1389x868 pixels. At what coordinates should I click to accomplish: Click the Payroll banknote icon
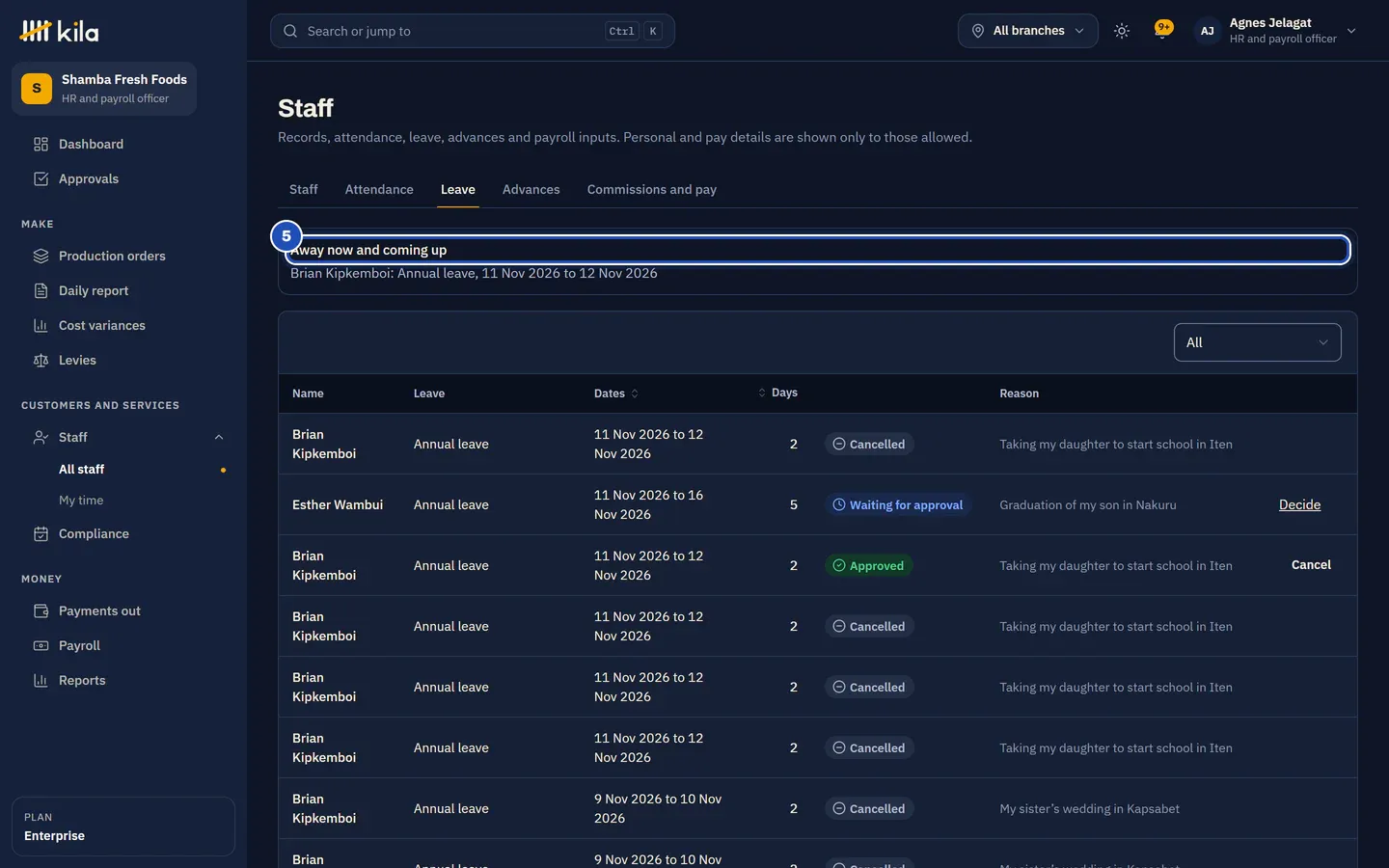pos(41,646)
